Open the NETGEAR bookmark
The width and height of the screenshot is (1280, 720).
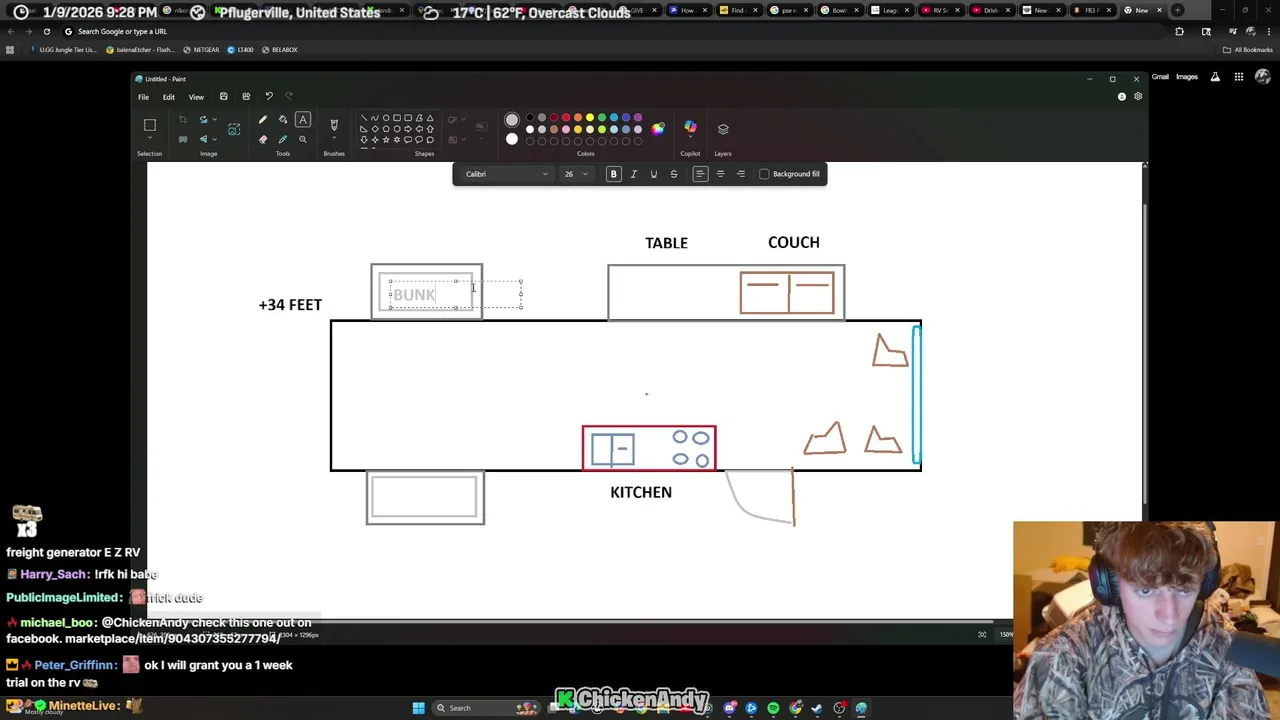point(202,50)
